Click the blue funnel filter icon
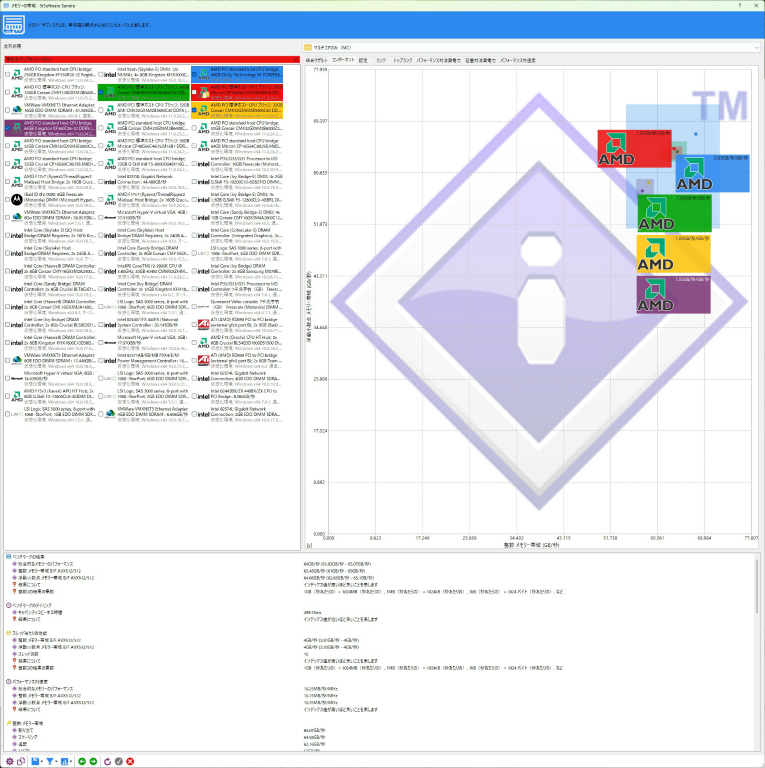The image size is (765, 768). click(x=49, y=761)
